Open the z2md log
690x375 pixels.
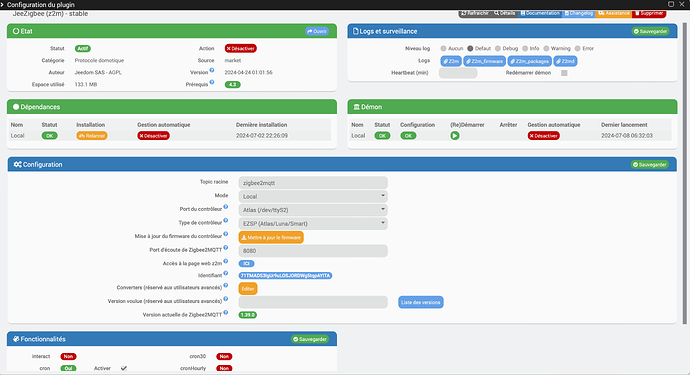(565, 61)
